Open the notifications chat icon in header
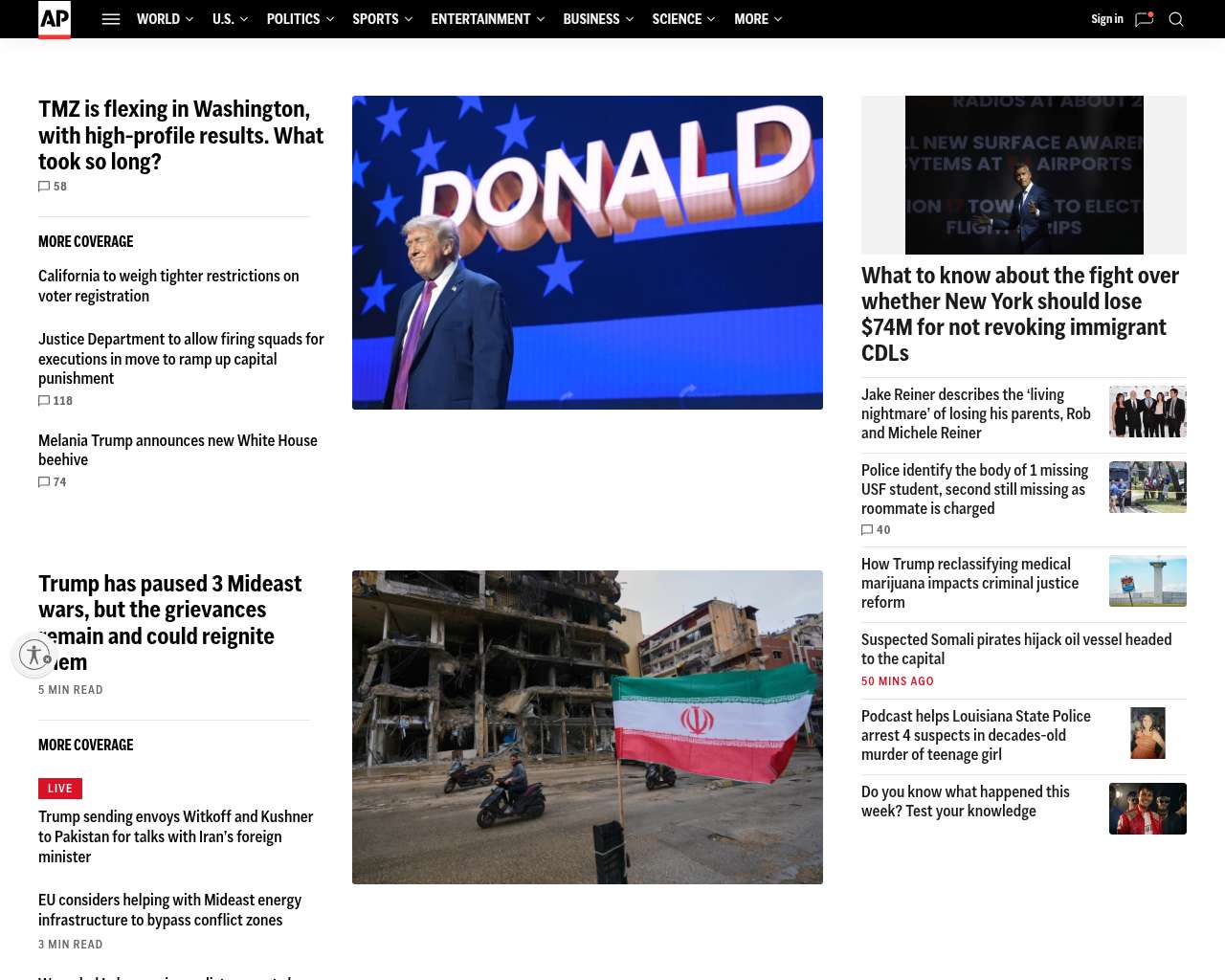The width and height of the screenshot is (1225, 980). pos(1144,19)
